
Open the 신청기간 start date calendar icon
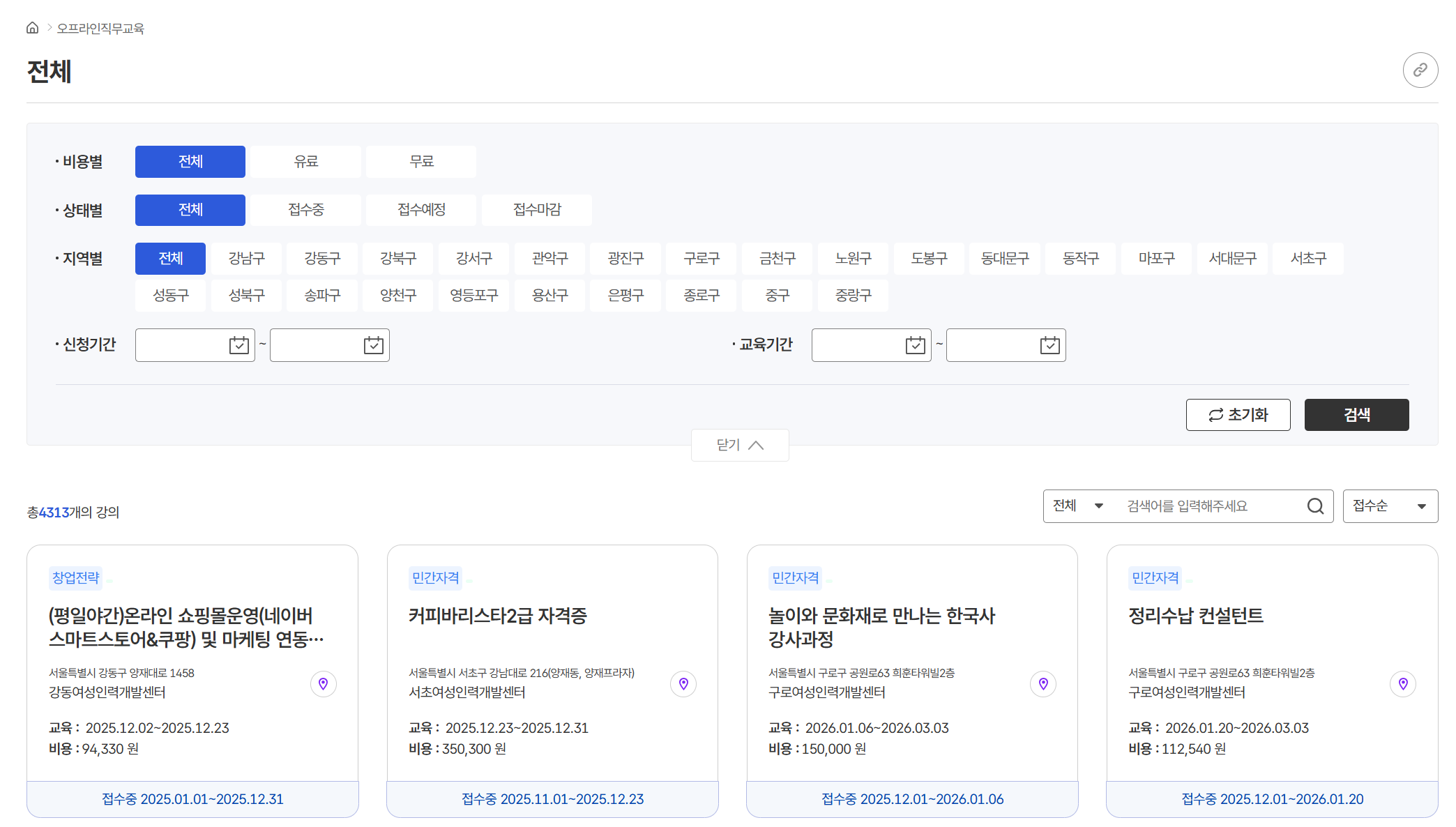click(238, 345)
